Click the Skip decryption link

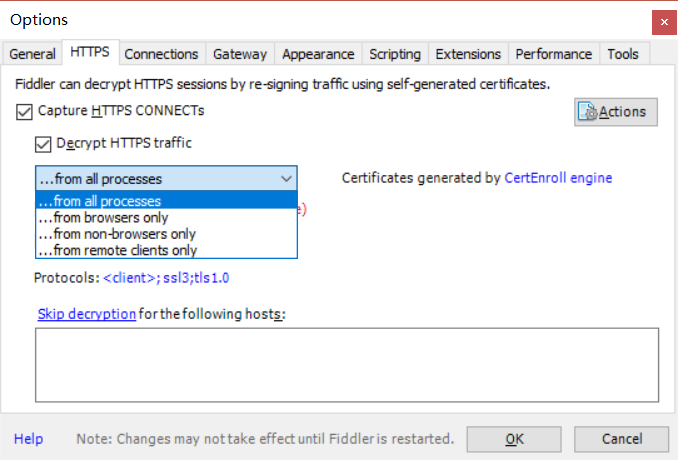click(87, 314)
